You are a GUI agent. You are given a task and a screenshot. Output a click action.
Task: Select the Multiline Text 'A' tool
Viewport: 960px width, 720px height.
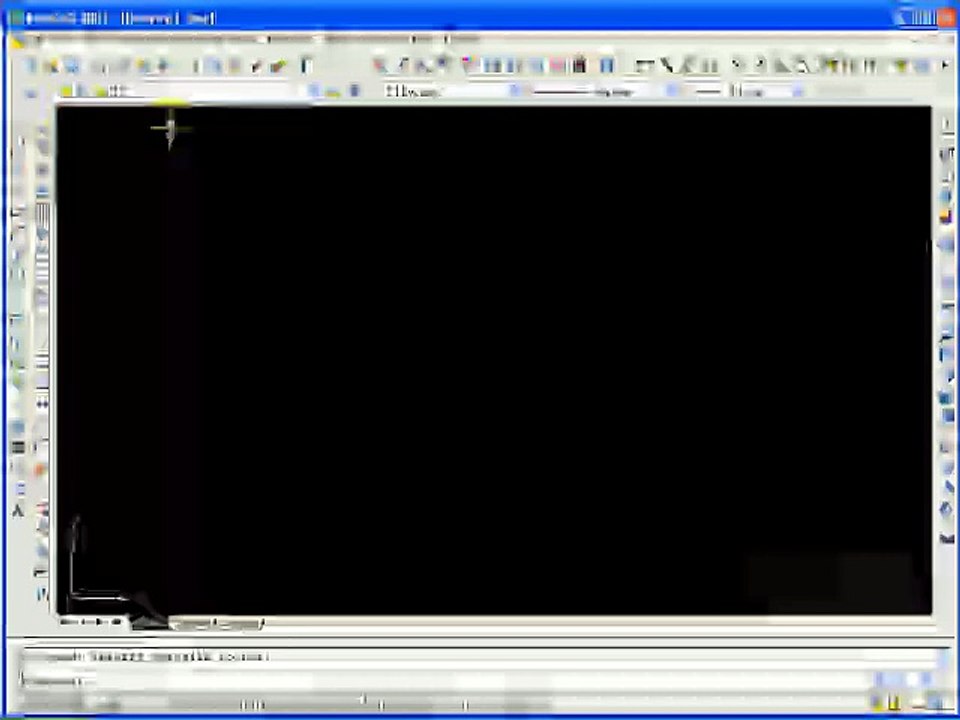point(18,511)
